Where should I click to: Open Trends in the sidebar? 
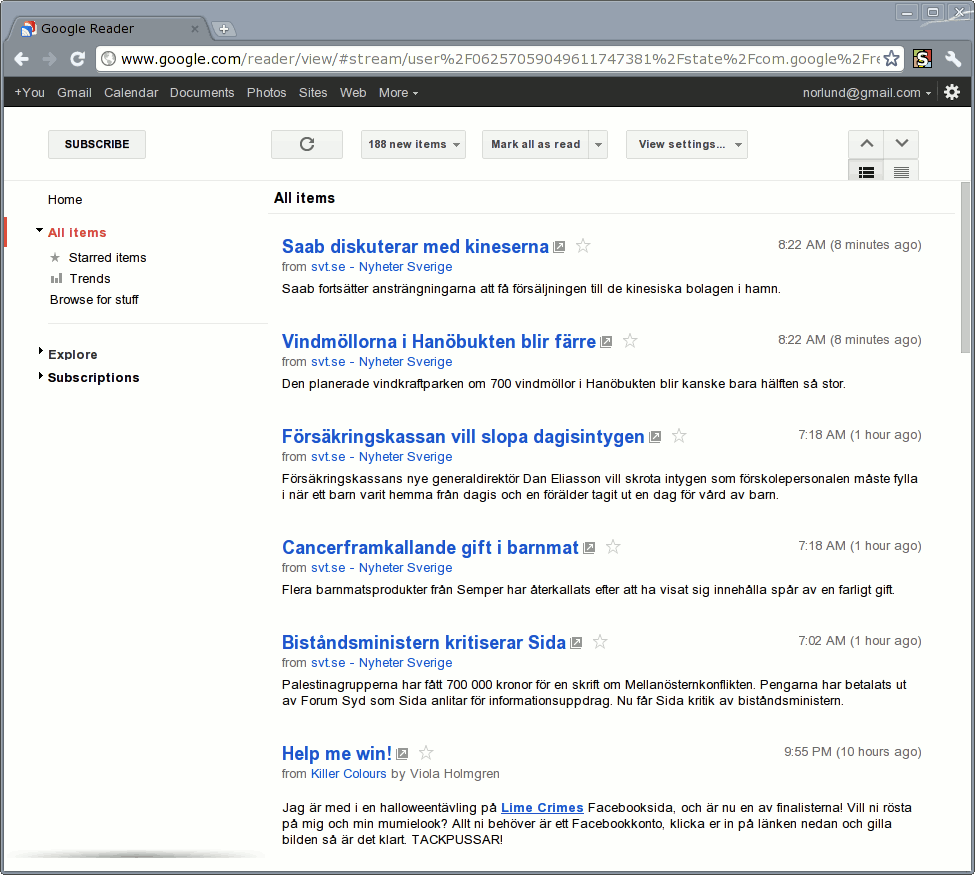[x=90, y=279]
